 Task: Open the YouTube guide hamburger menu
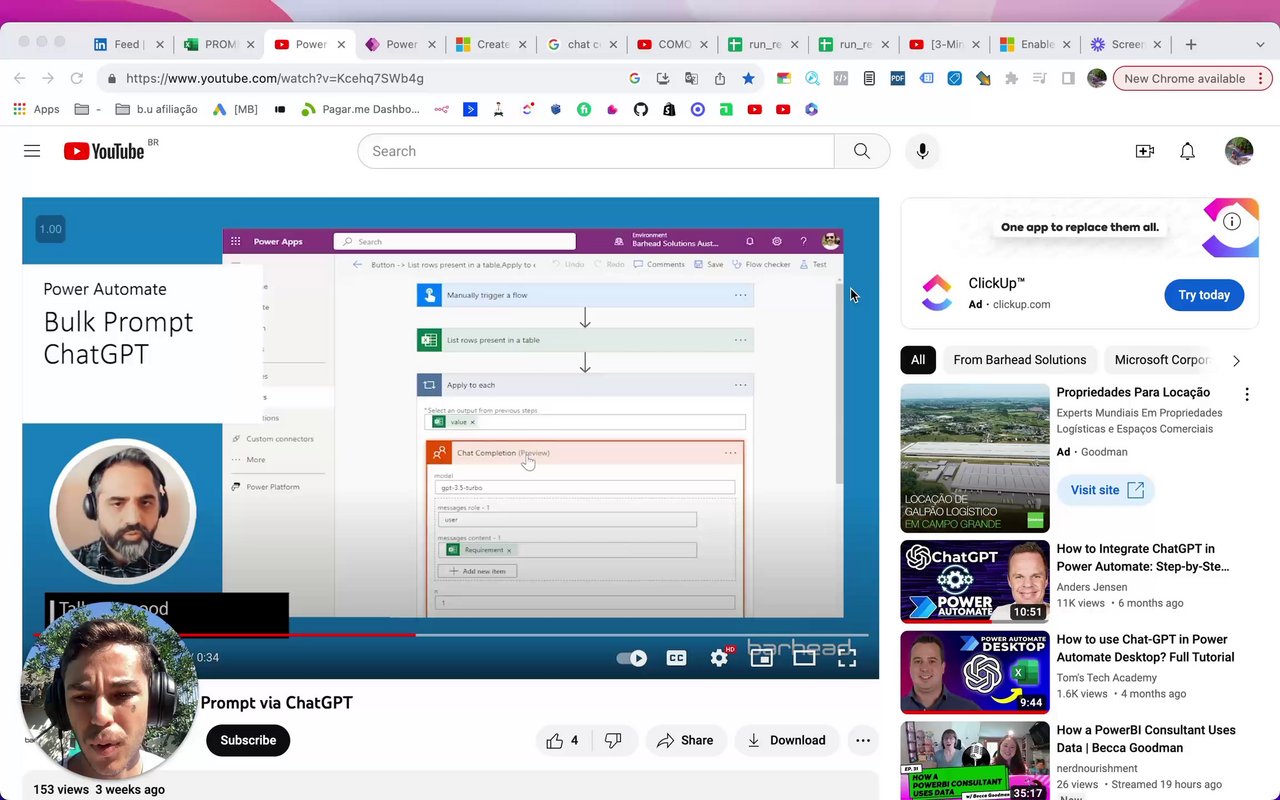pyautogui.click(x=32, y=151)
